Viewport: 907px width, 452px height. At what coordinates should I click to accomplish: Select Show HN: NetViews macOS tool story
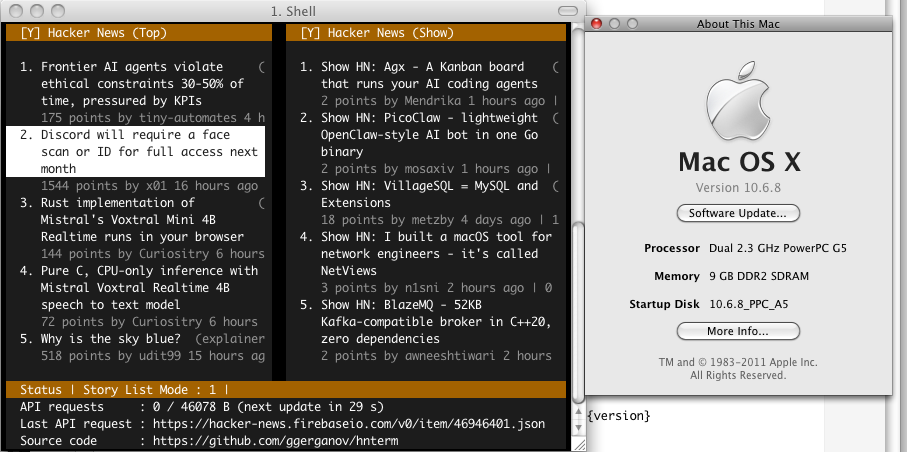pos(426,253)
